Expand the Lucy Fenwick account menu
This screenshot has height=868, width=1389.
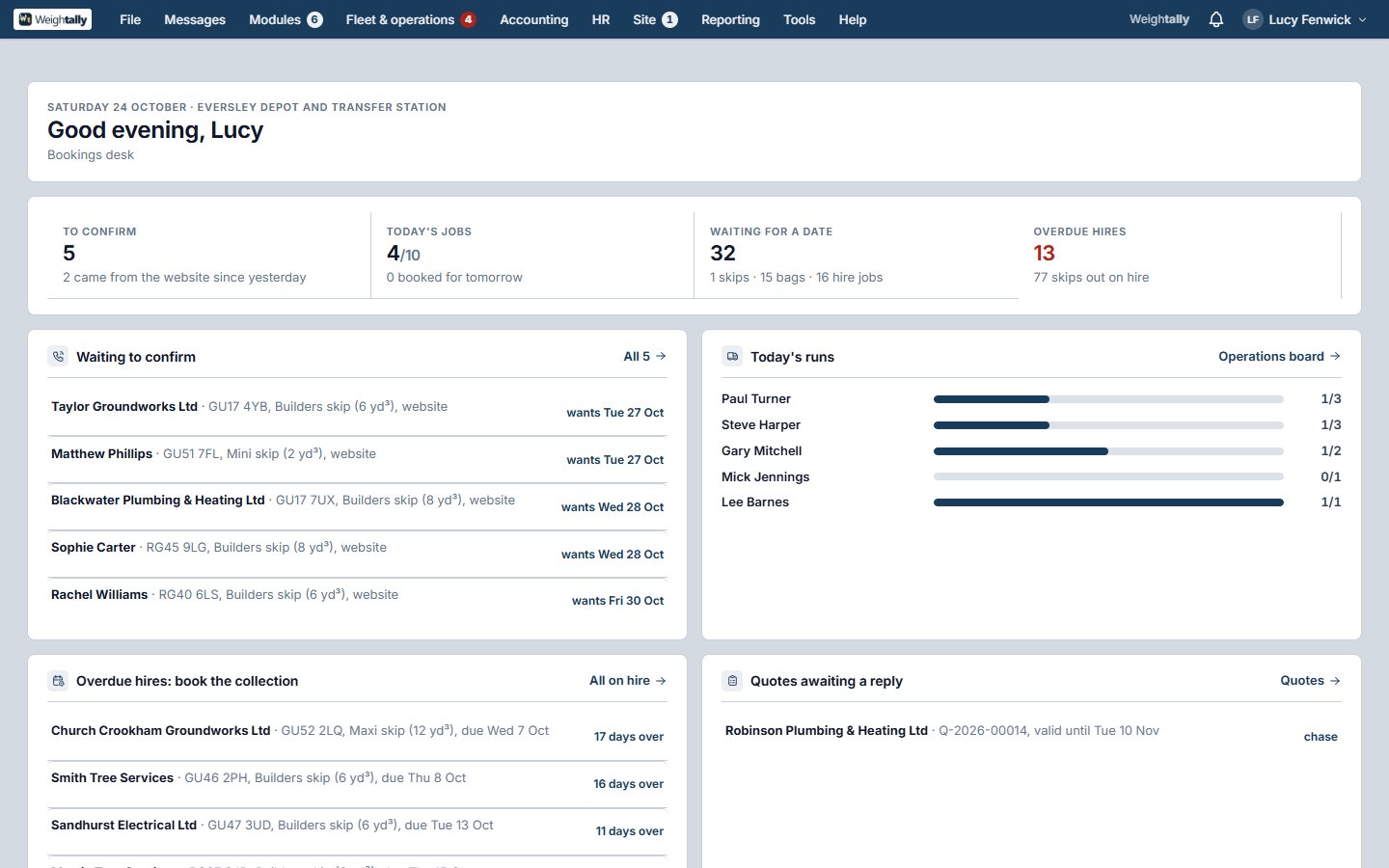(x=1305, y=19)
